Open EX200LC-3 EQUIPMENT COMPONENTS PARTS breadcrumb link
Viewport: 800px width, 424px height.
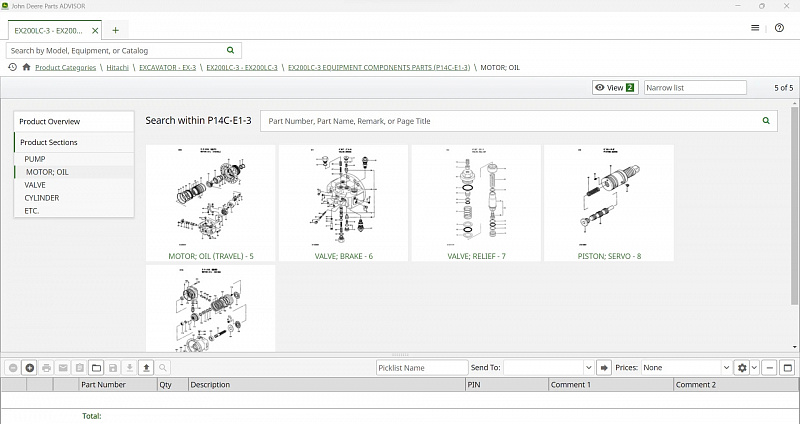tap(379, 67)
